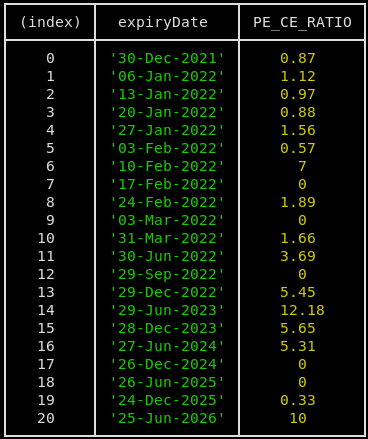Image resolution: width=368 pixels, height=439 pixels.
Task: Click the 0 ratio in the 17-Feb-2022 row
Action: coord(302,184)
